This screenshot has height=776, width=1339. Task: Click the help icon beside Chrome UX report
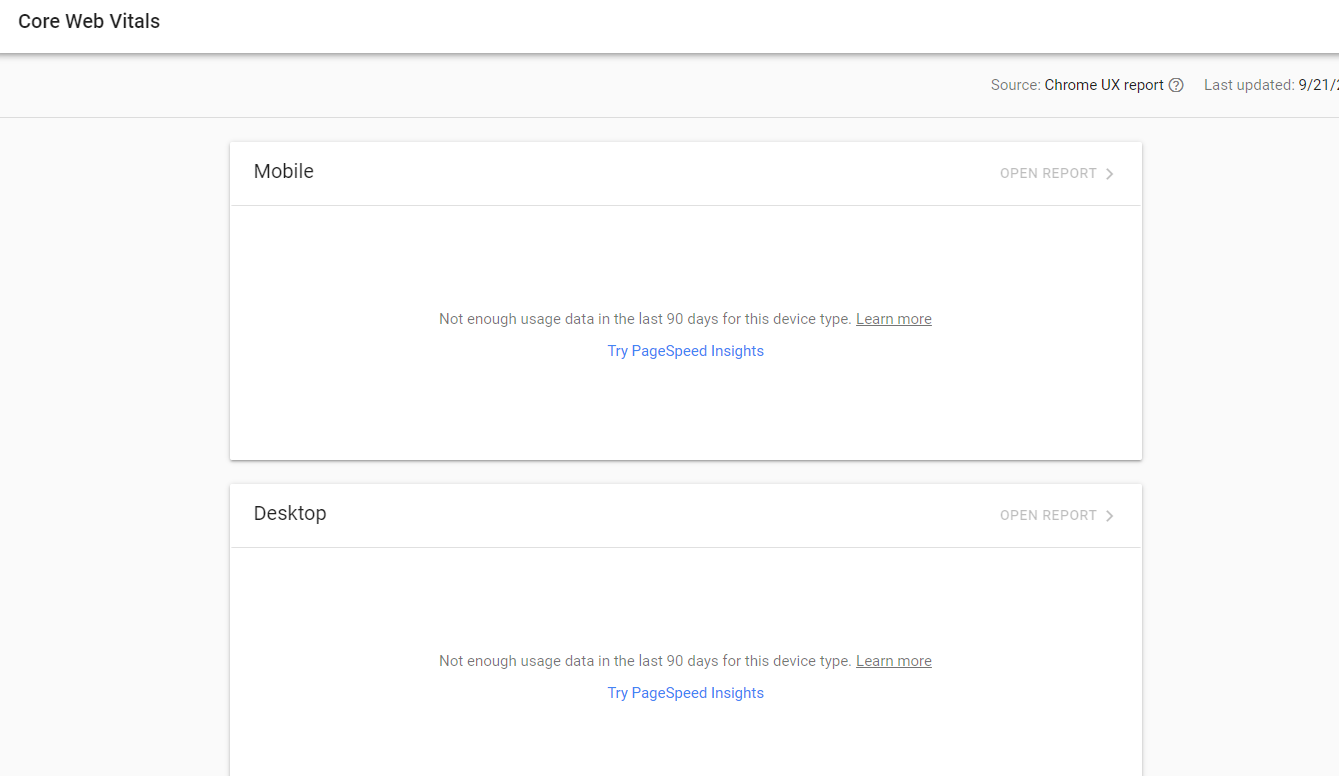point(1176,86)
